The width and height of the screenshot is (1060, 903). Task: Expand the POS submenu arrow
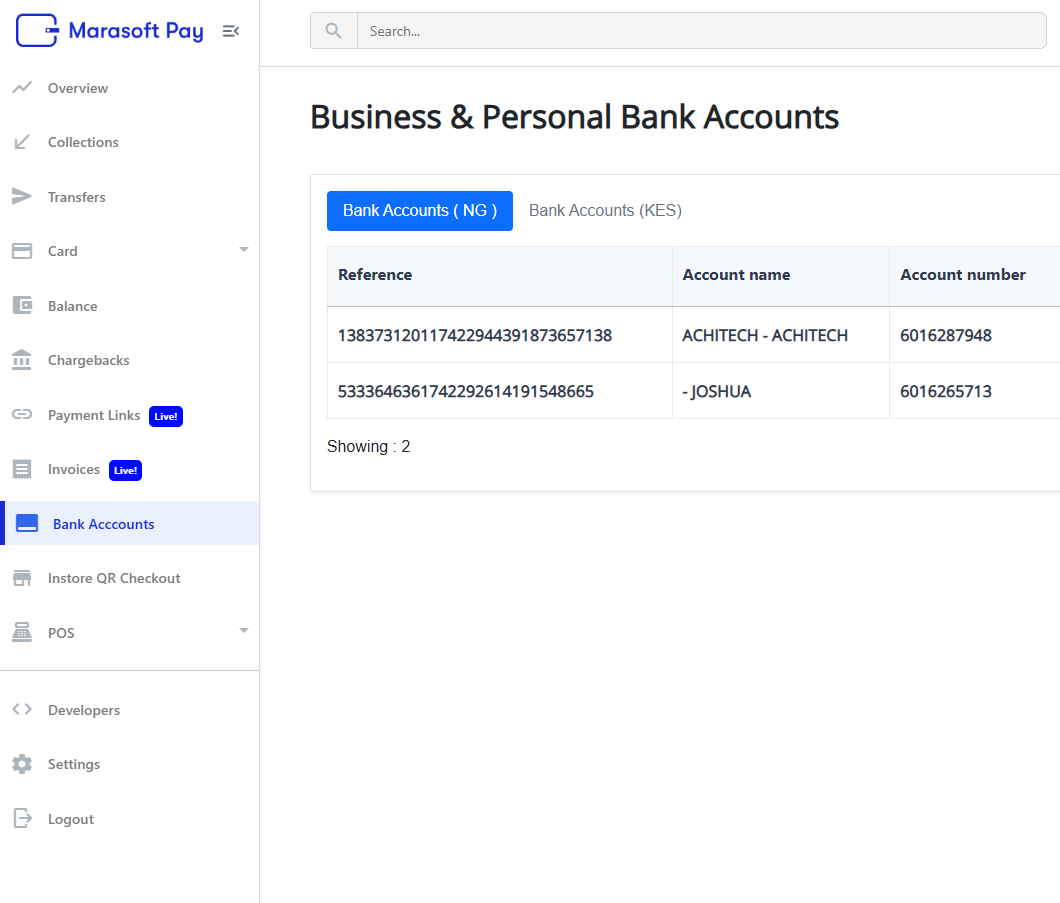(243, 631)
